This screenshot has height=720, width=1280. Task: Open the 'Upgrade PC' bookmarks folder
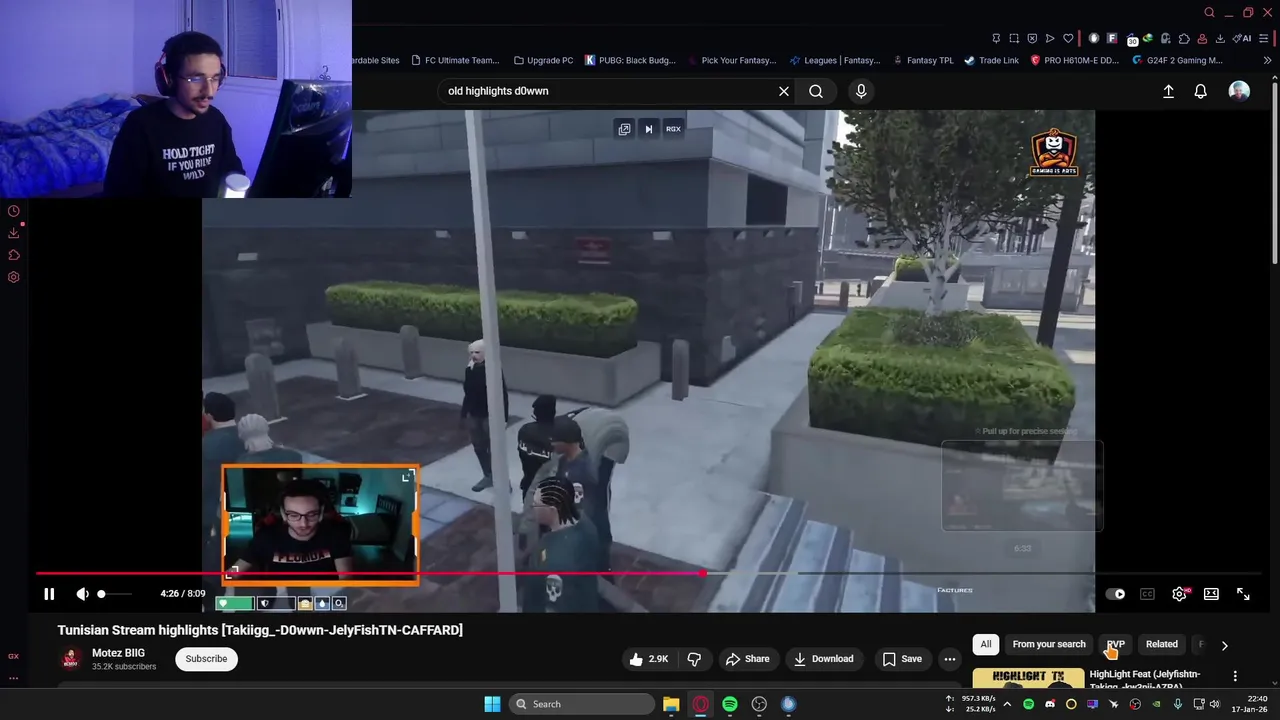[543, 60]
